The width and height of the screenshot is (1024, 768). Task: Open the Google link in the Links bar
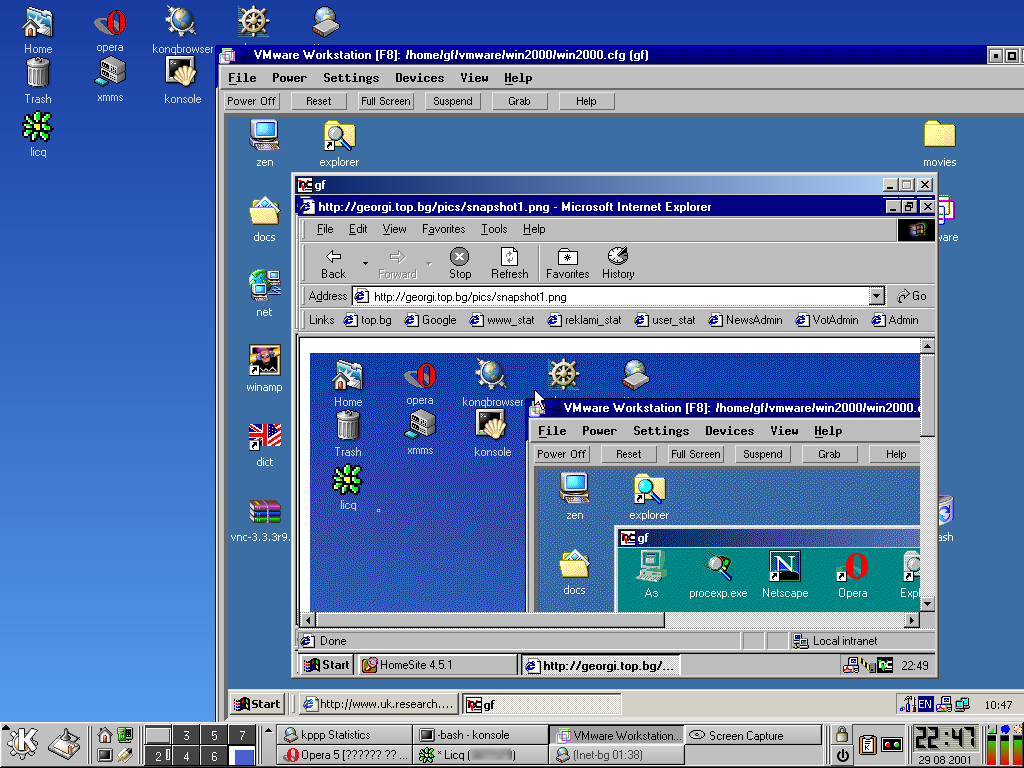coord(430,320)
